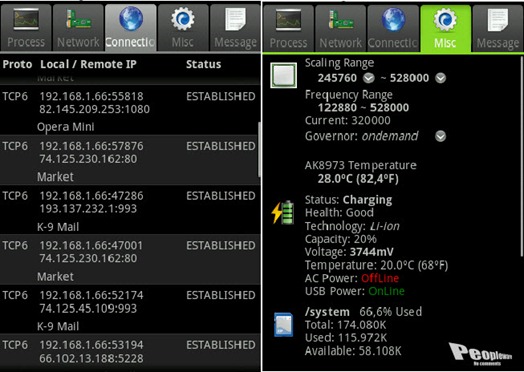Open Process tab in right screen
This screenshot has height=372, width=524.
288,28
